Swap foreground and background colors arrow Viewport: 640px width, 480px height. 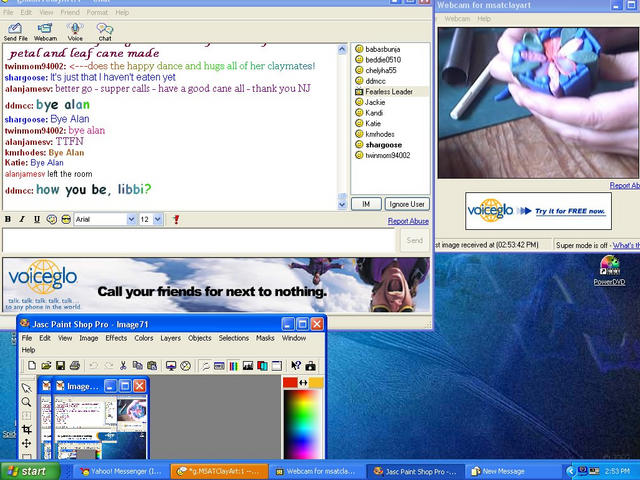(x=303, y=382)
